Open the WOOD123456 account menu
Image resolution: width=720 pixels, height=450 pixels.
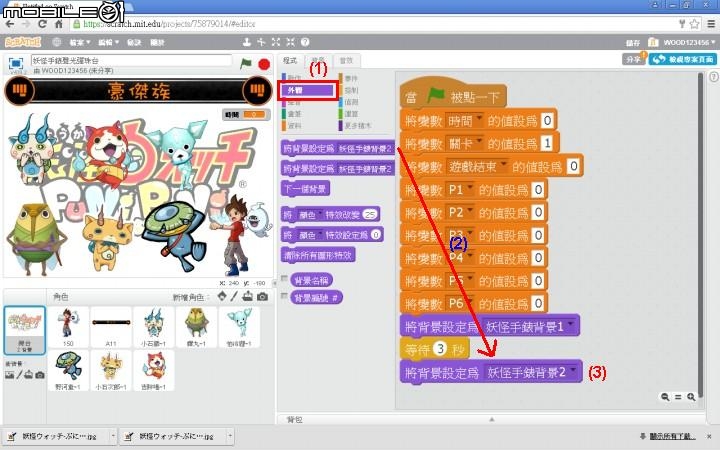[688, 42]
